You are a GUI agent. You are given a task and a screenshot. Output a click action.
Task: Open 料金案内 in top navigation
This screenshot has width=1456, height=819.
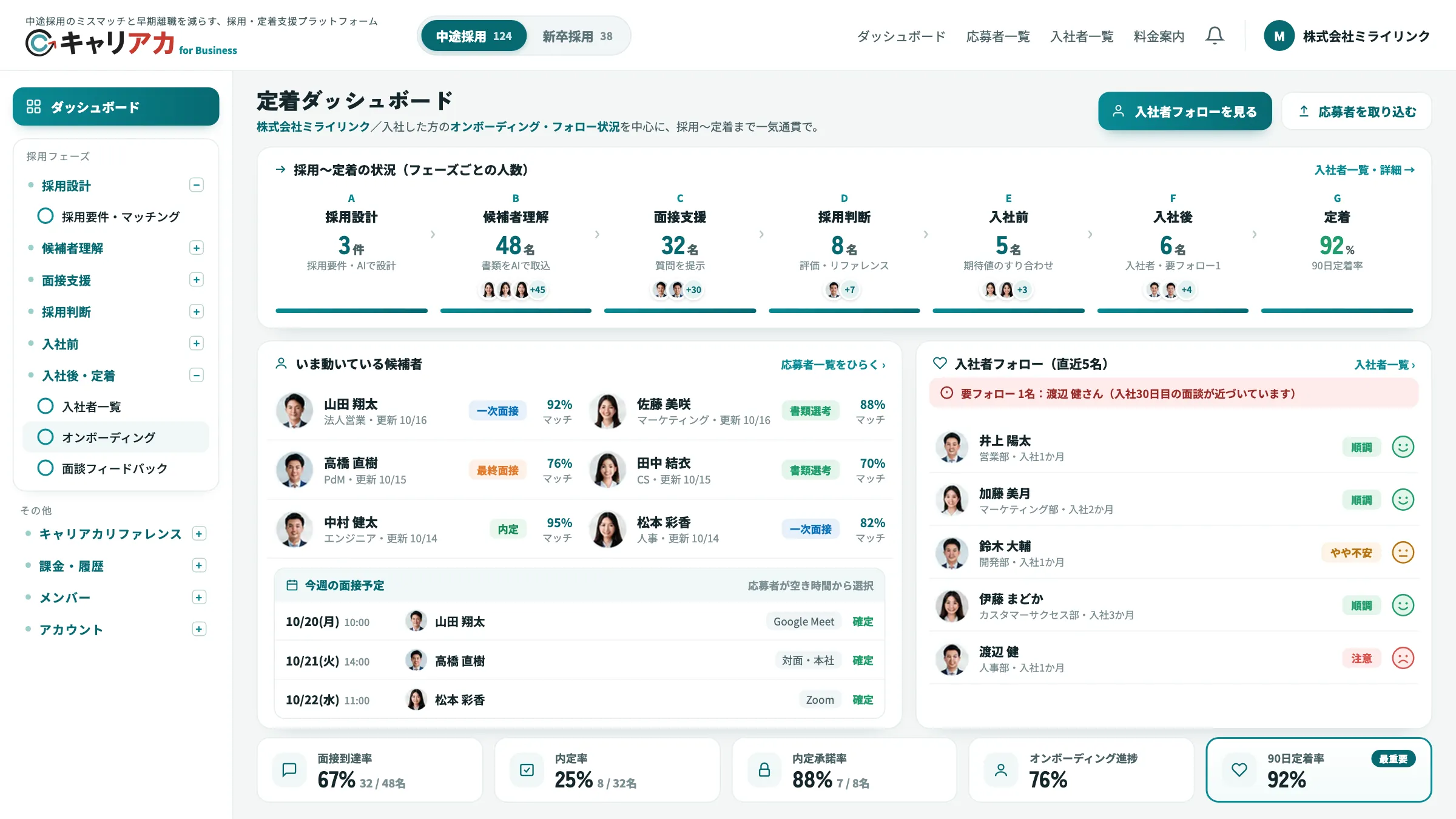click(x=1159, y=36)
